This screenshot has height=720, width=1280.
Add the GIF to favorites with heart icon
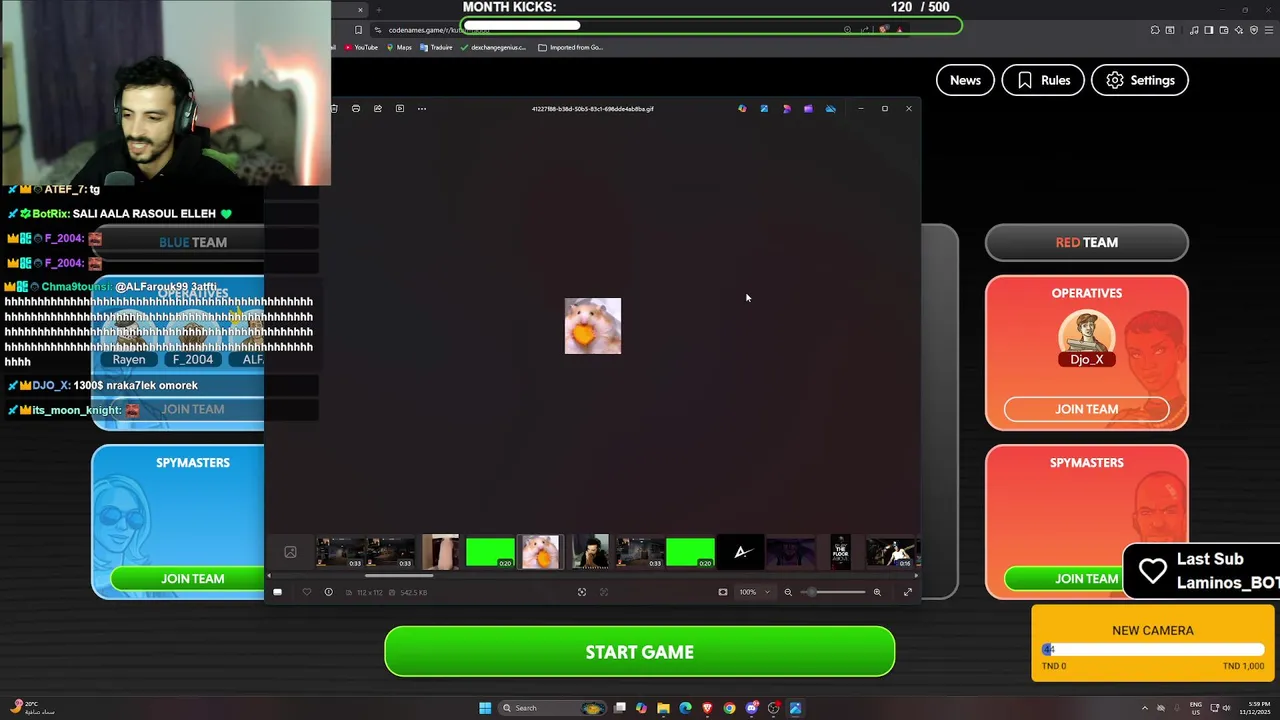pyautogui.click(x=307, y=592)
